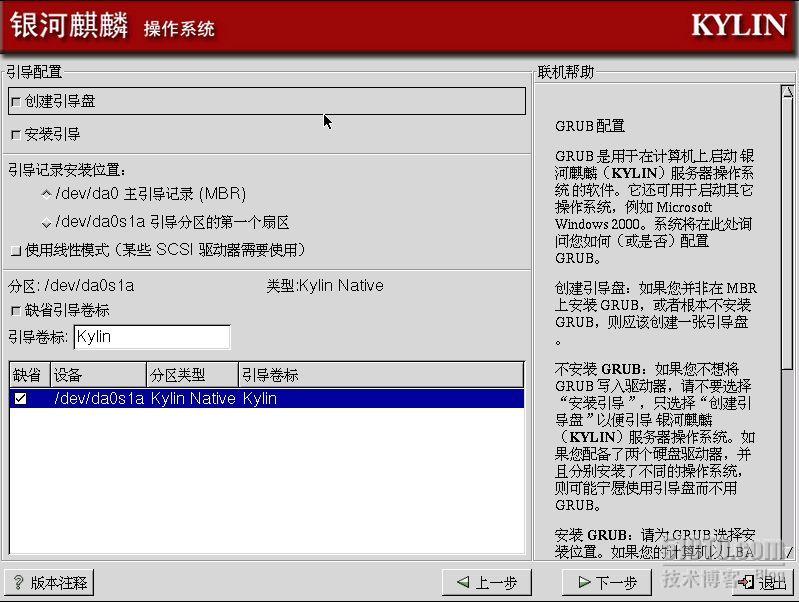Click the 分区类型 column header
The image size is (799, 602).
193,375
